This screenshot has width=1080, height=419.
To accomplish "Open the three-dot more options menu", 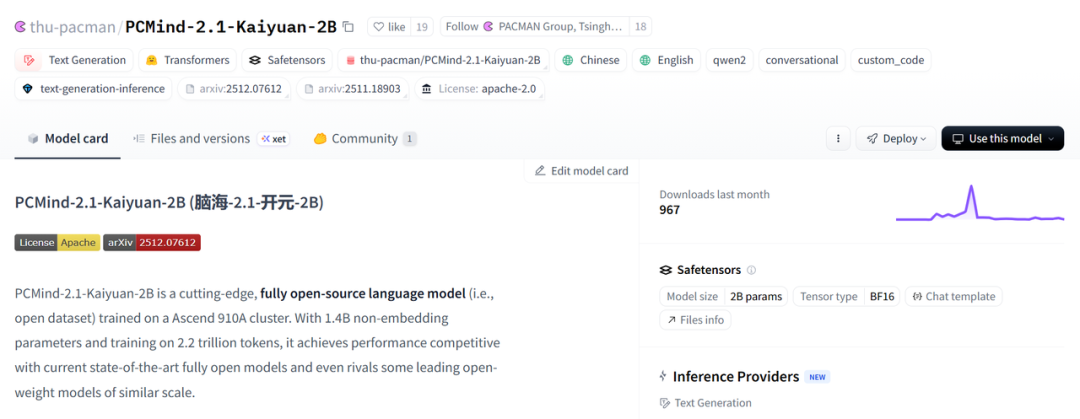I will (x=838, y=139).
